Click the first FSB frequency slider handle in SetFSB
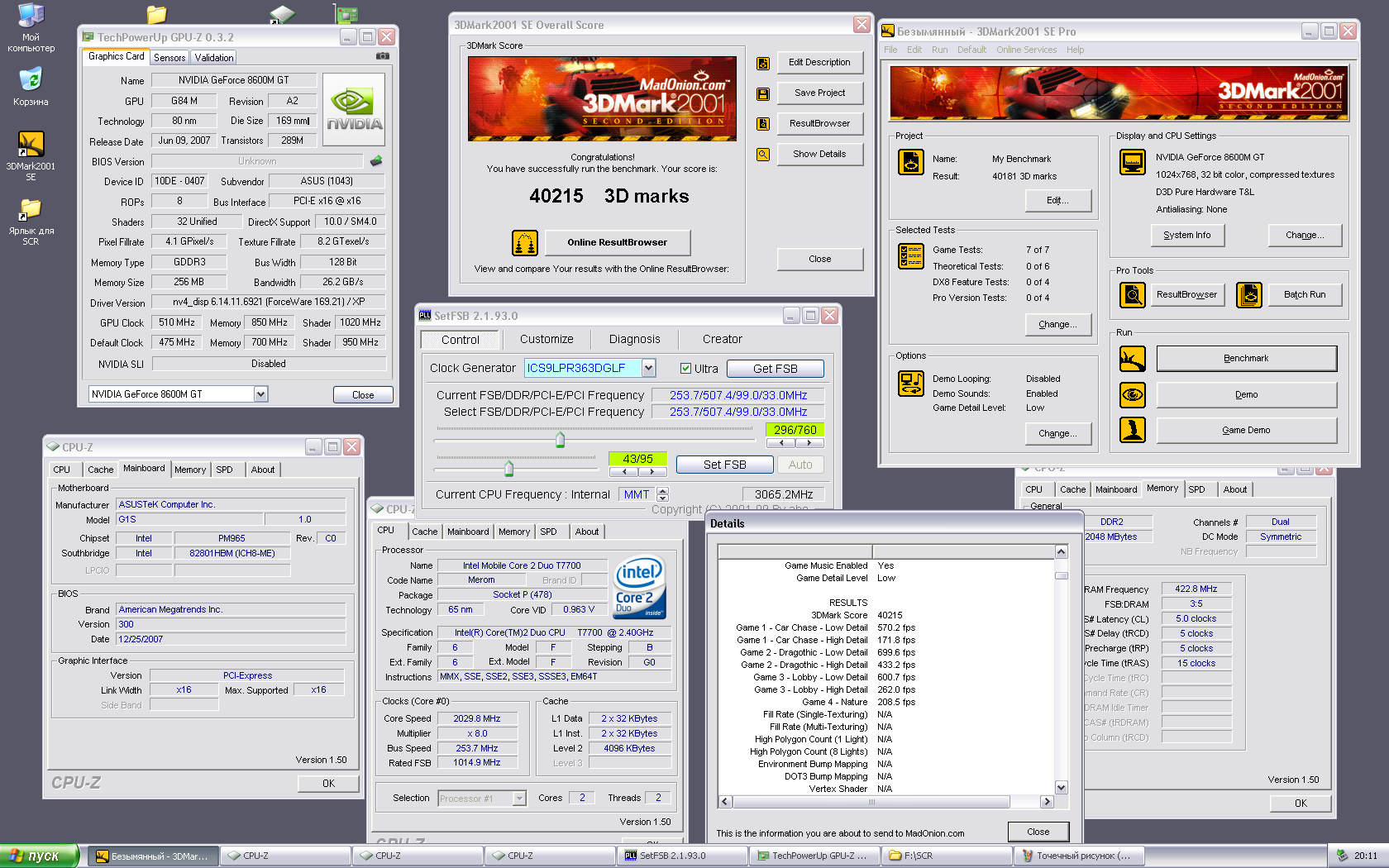 (x=560, y=439)
